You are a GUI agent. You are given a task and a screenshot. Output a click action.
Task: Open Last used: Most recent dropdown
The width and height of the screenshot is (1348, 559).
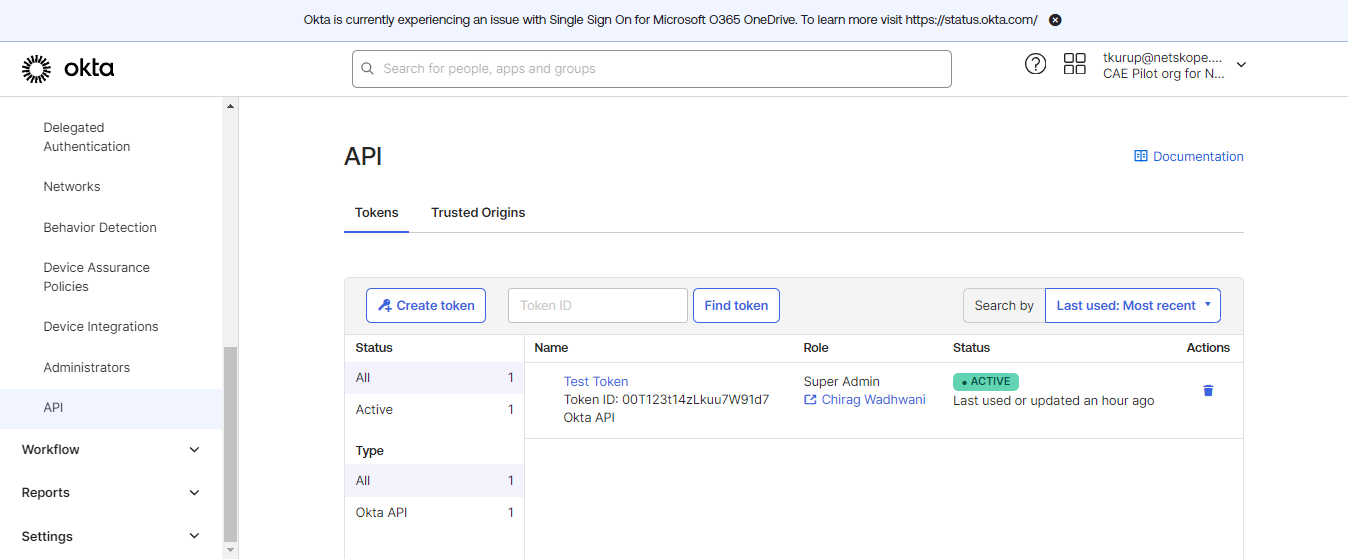click(1133, 306)
